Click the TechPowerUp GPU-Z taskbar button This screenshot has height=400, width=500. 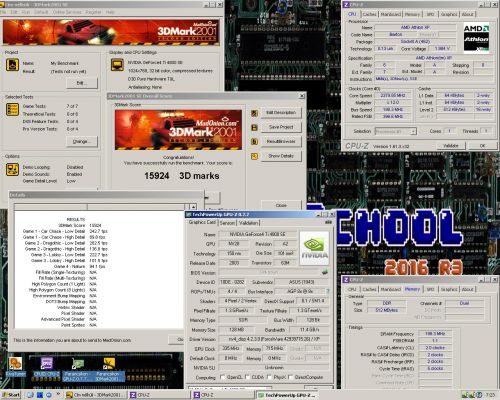click(288, 395)
